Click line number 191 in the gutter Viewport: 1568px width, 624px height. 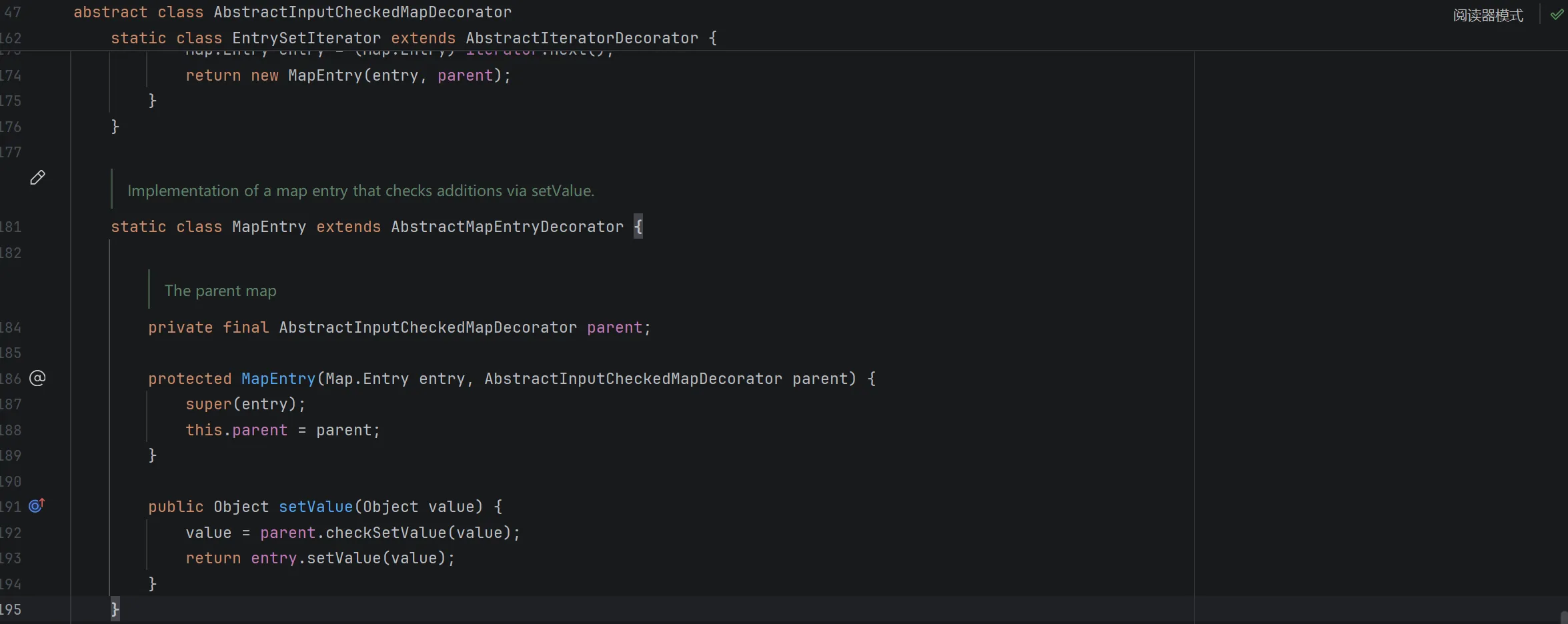[11, 507]
